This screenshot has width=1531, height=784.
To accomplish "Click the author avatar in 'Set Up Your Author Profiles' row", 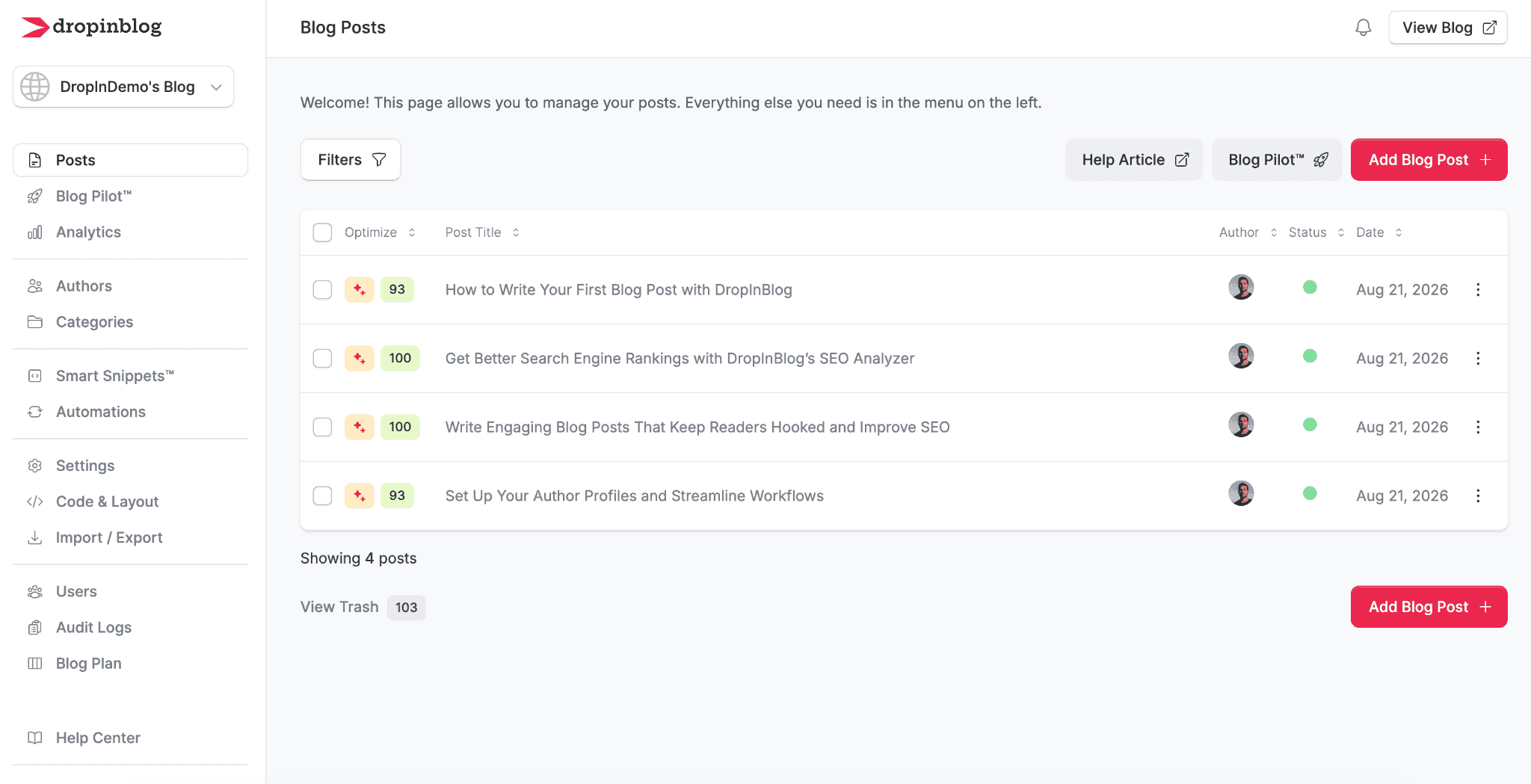I will pos(1241,493).
